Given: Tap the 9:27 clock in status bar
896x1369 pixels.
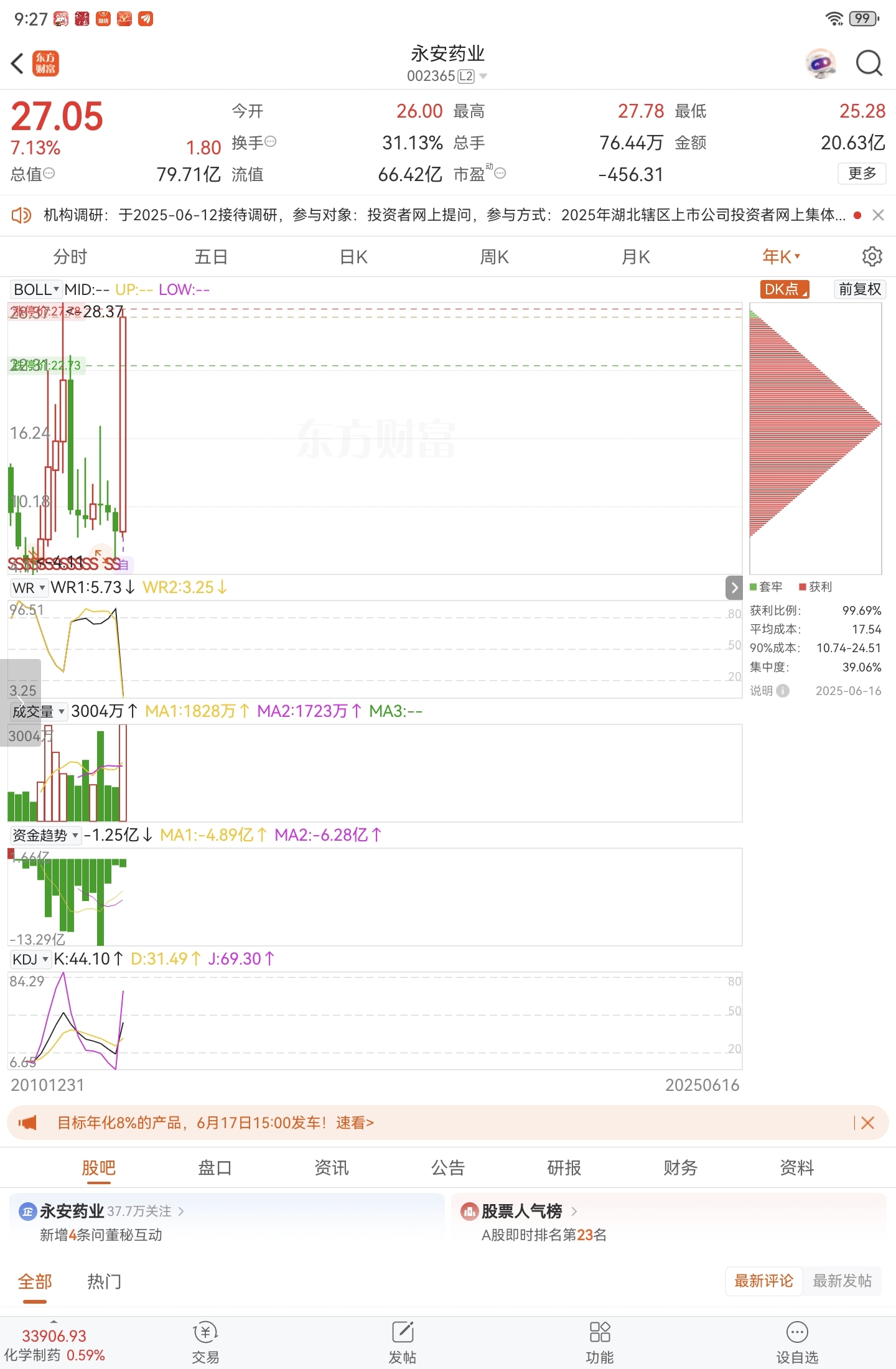Looking at the screenshot, I should (30, 19).
